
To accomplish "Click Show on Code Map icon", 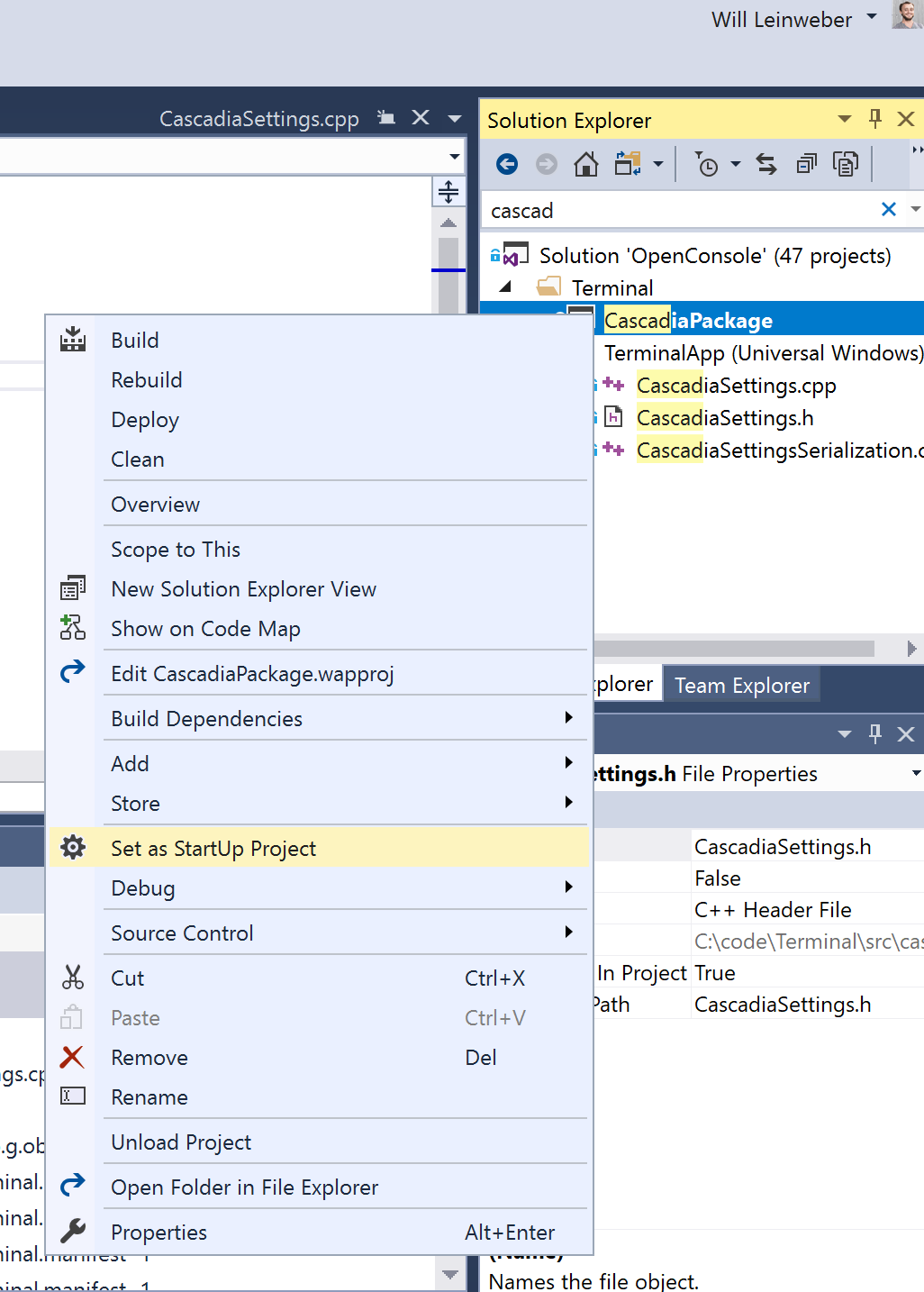I will [x=73, y=628].
